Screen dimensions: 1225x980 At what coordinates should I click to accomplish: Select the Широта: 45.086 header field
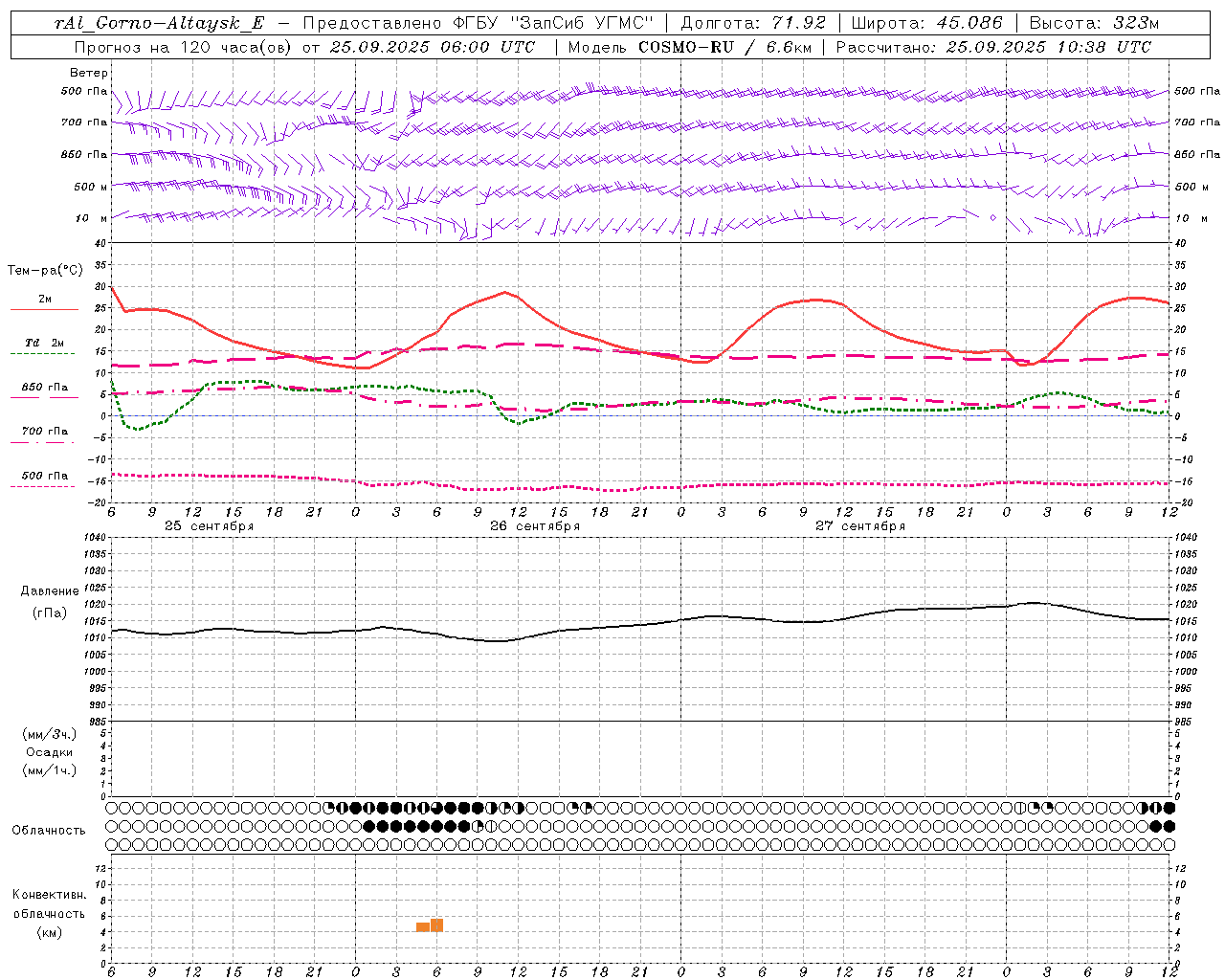926,24
